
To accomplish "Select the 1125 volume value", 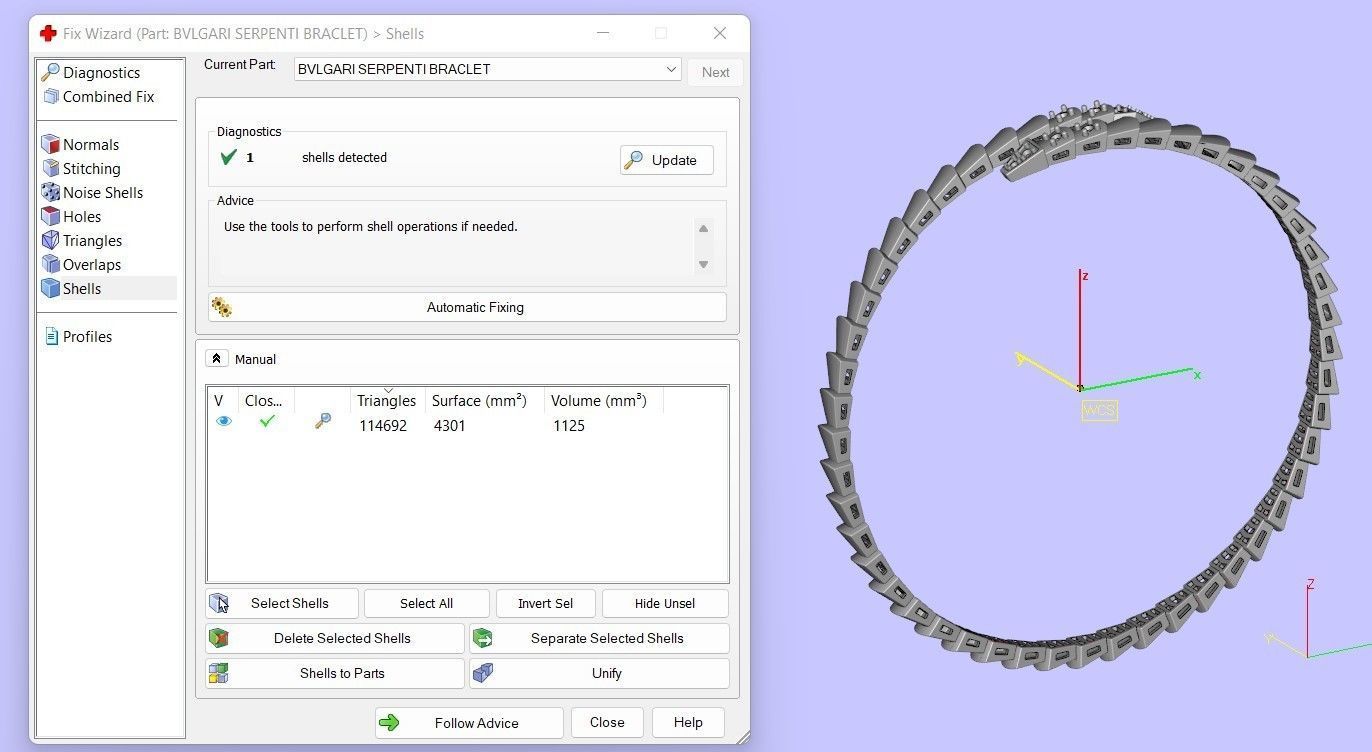I will click(568, 425).
